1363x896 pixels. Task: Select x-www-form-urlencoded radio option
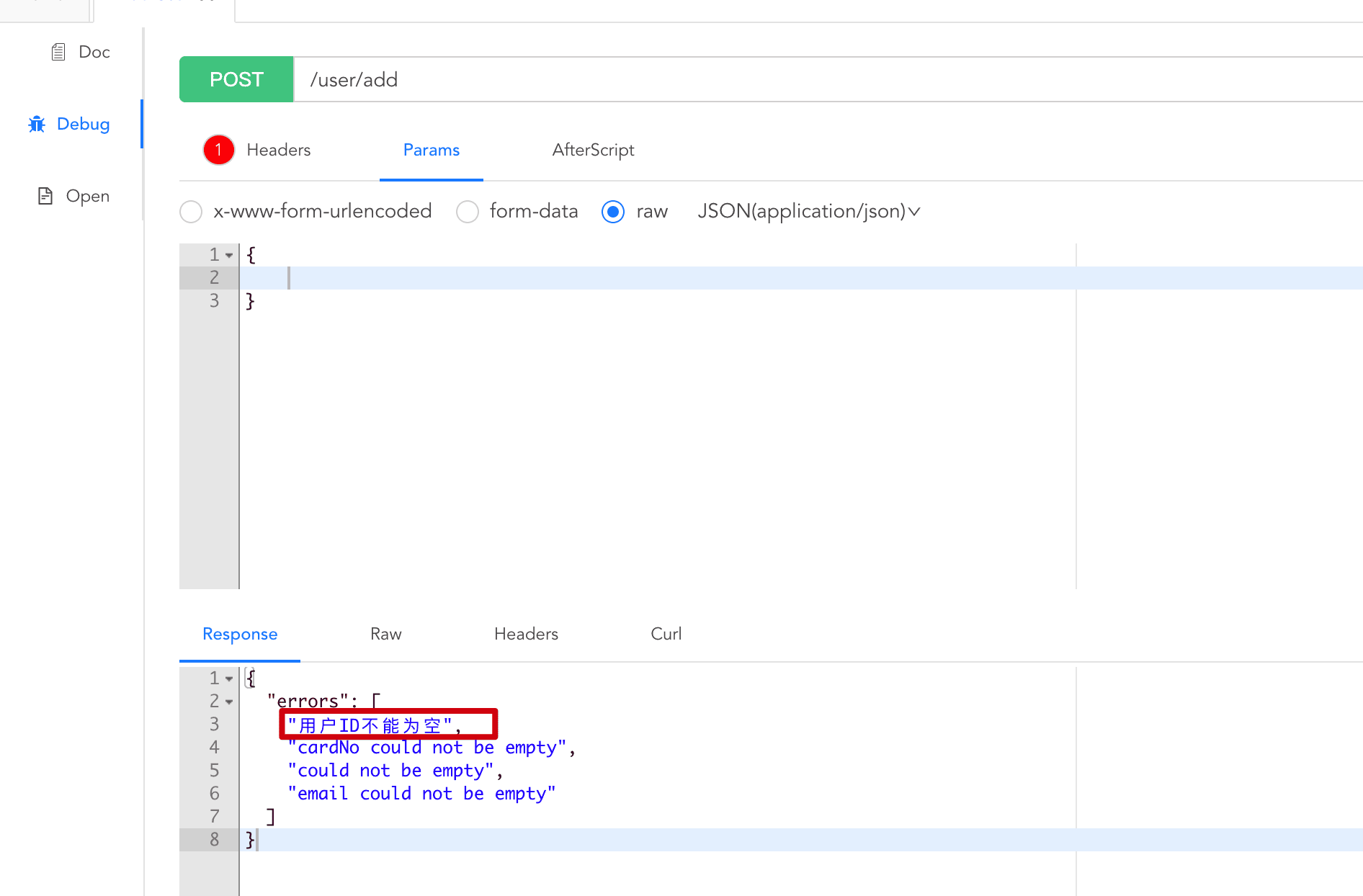[x=191, y=212]
